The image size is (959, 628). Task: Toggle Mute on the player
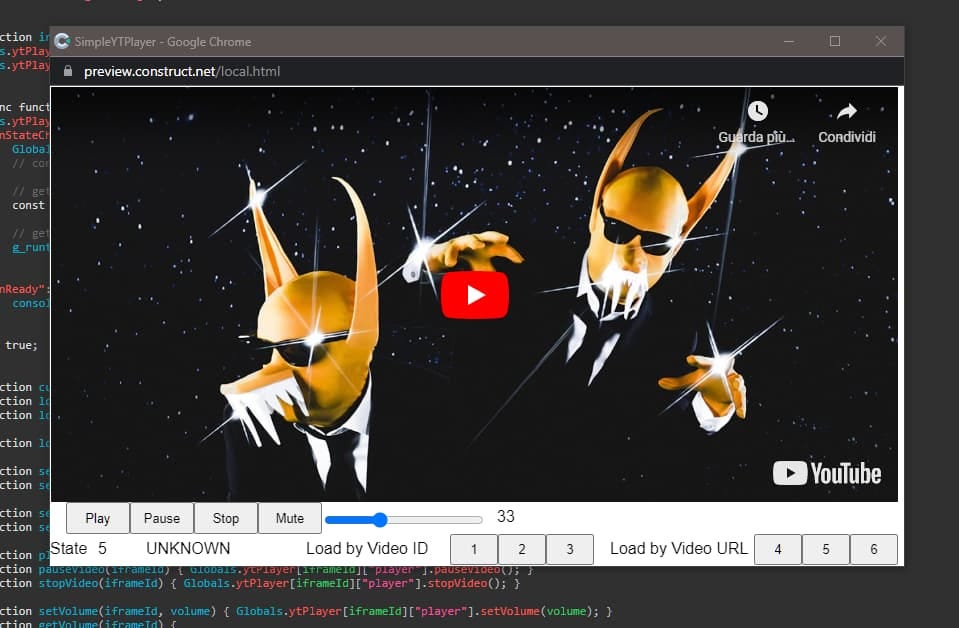pos(289,518)
